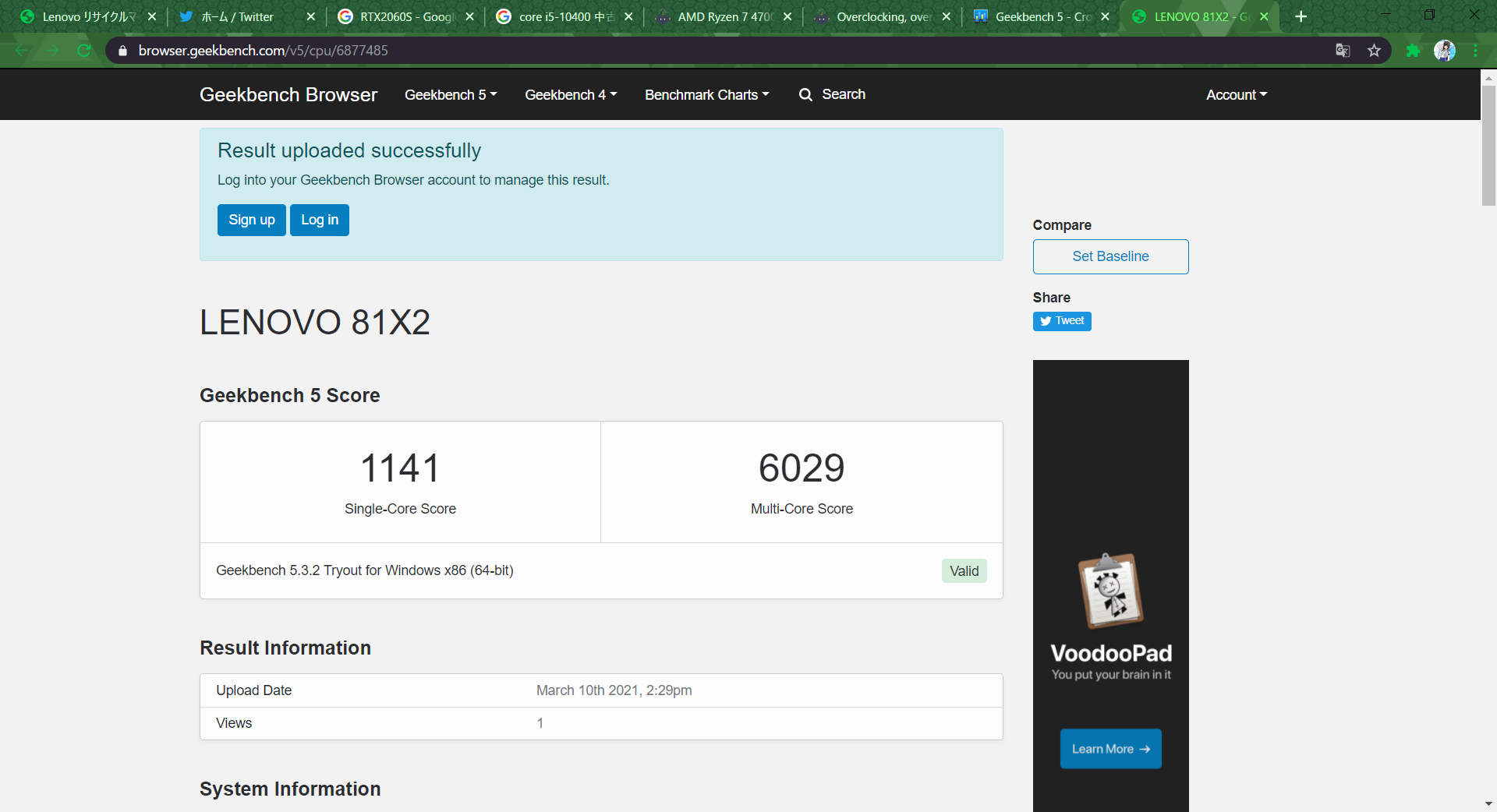Click the VoodooPad clipboard ad image
The width and height of the screenshot is (1497, 812).
pyautogui.click(x=1110, y=591)
